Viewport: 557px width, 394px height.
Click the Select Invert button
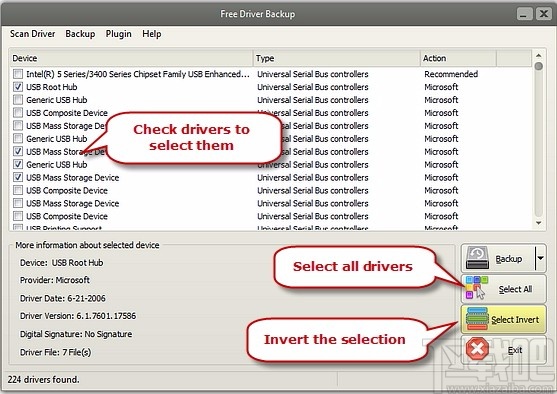click(x=503, y=319)
